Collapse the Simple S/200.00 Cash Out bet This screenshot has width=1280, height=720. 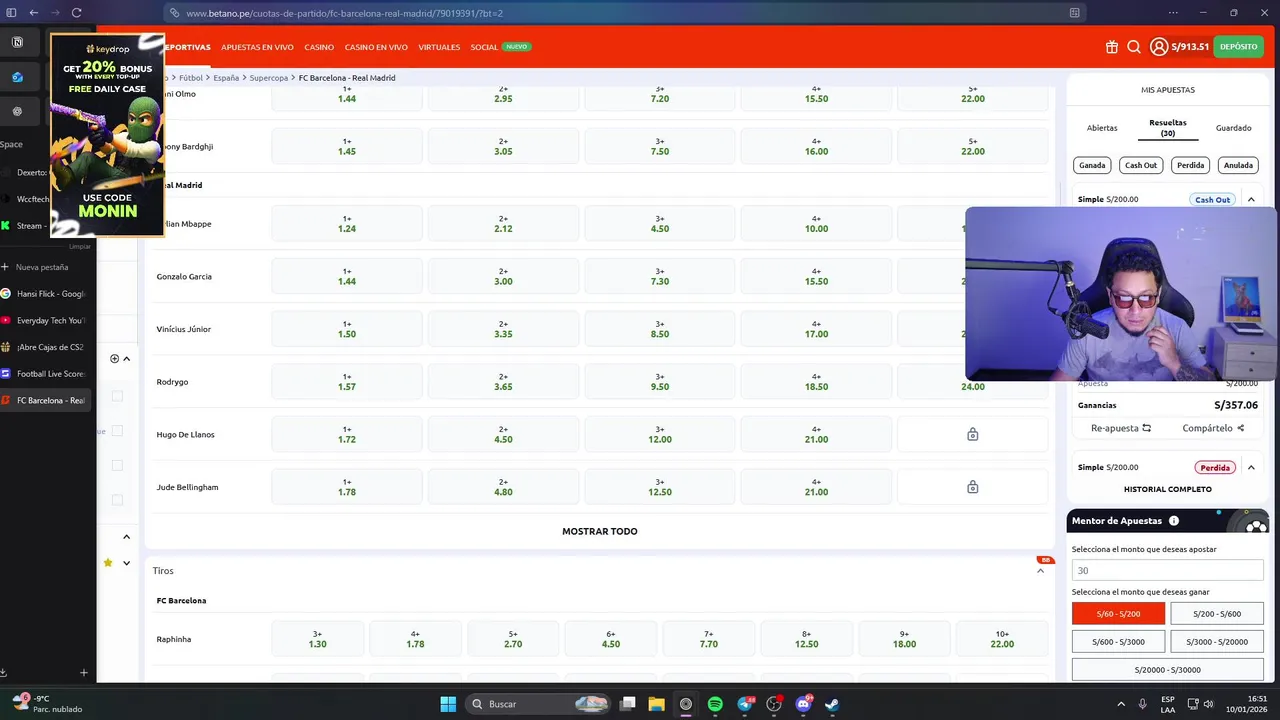click(1251, 200)
